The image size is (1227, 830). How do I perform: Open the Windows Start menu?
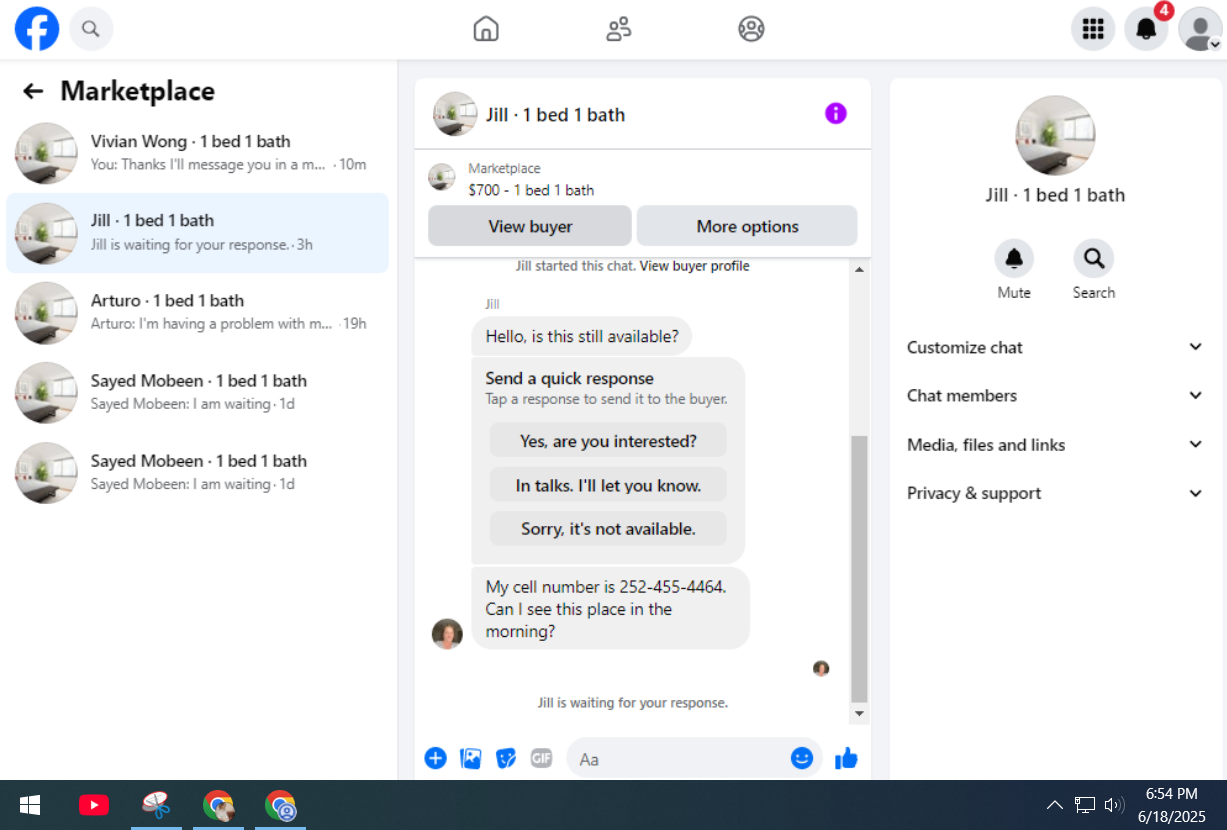[30, 805]
